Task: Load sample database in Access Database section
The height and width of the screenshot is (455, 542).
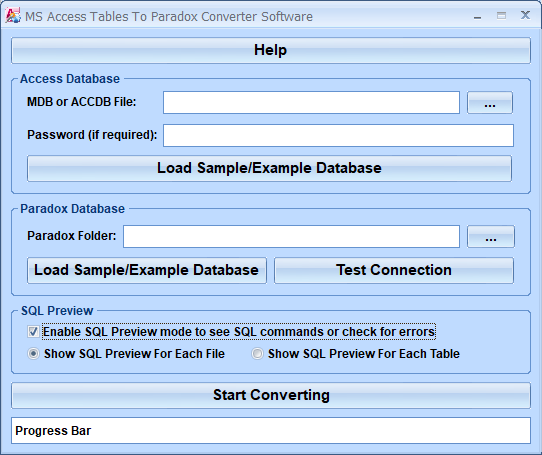Action: [269, 168]
